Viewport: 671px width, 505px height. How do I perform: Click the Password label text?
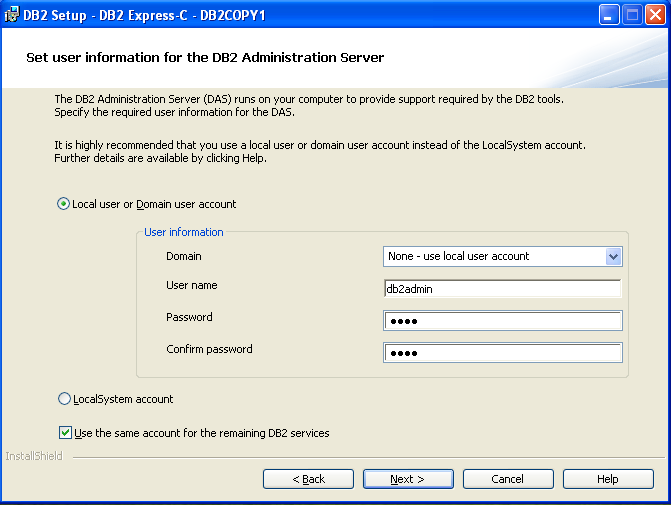point(189,317)
